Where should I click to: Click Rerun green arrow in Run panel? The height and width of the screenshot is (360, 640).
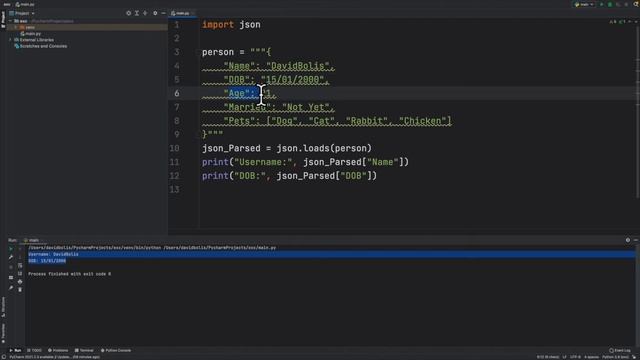tap(11, 248)
